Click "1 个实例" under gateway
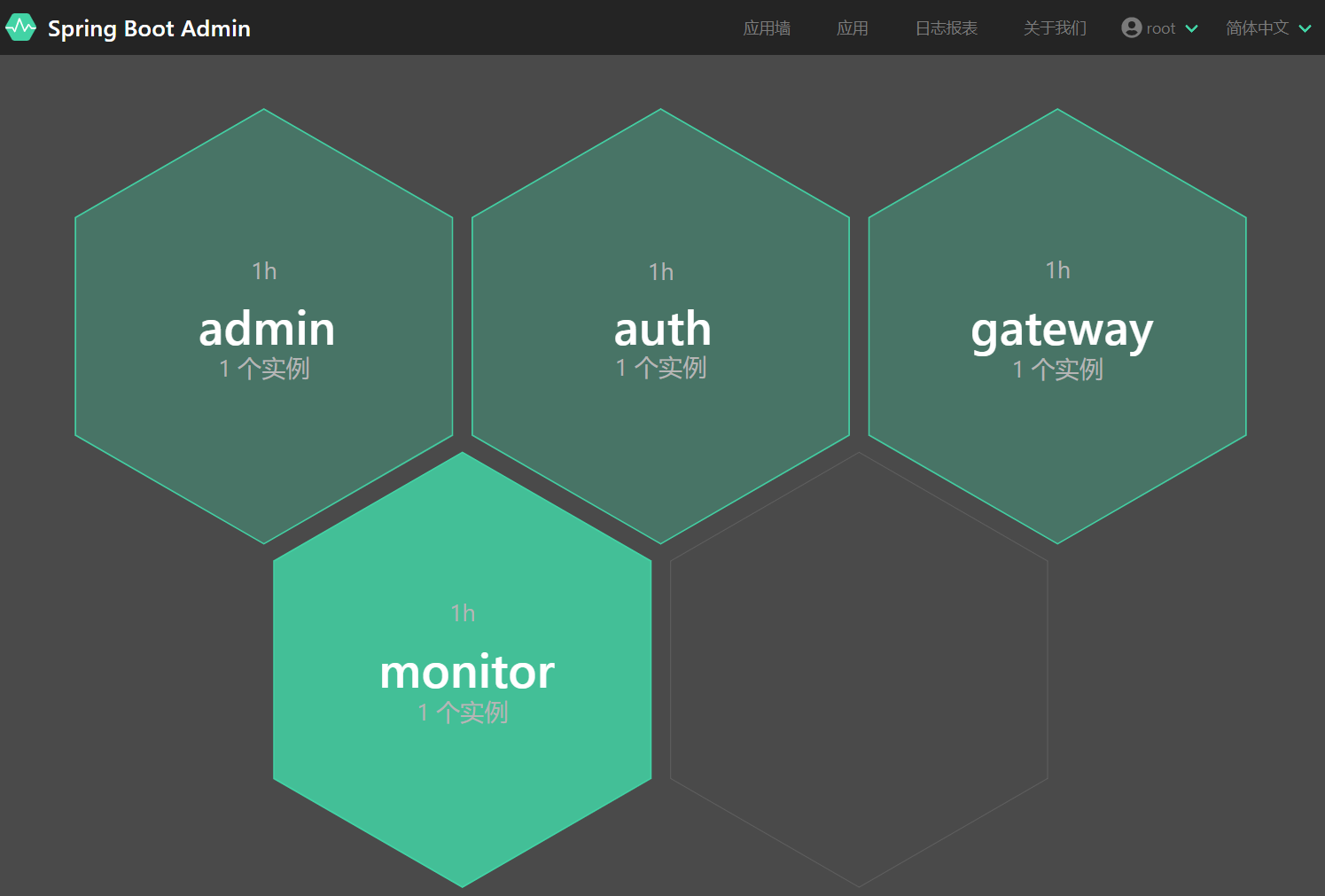This screenshot has width=1325, height=896. 1058,370
